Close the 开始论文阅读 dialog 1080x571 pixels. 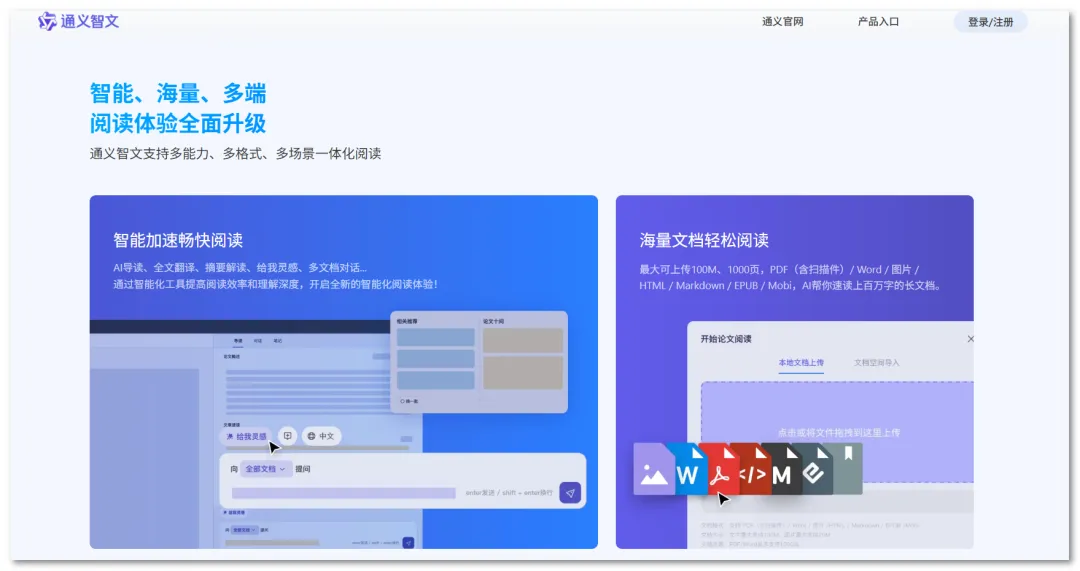pyautogui.click(x=970, y=339)
